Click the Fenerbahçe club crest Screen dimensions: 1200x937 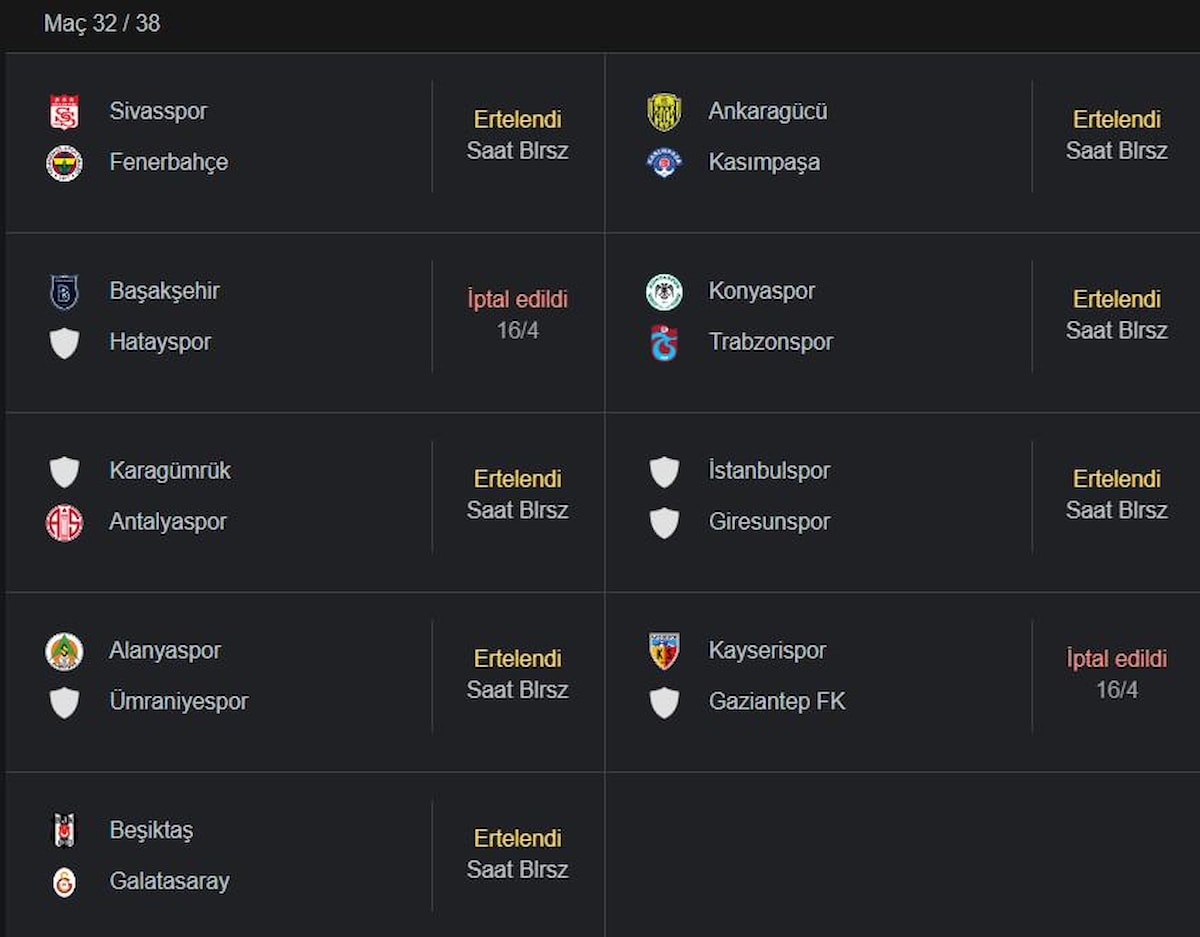64,163
